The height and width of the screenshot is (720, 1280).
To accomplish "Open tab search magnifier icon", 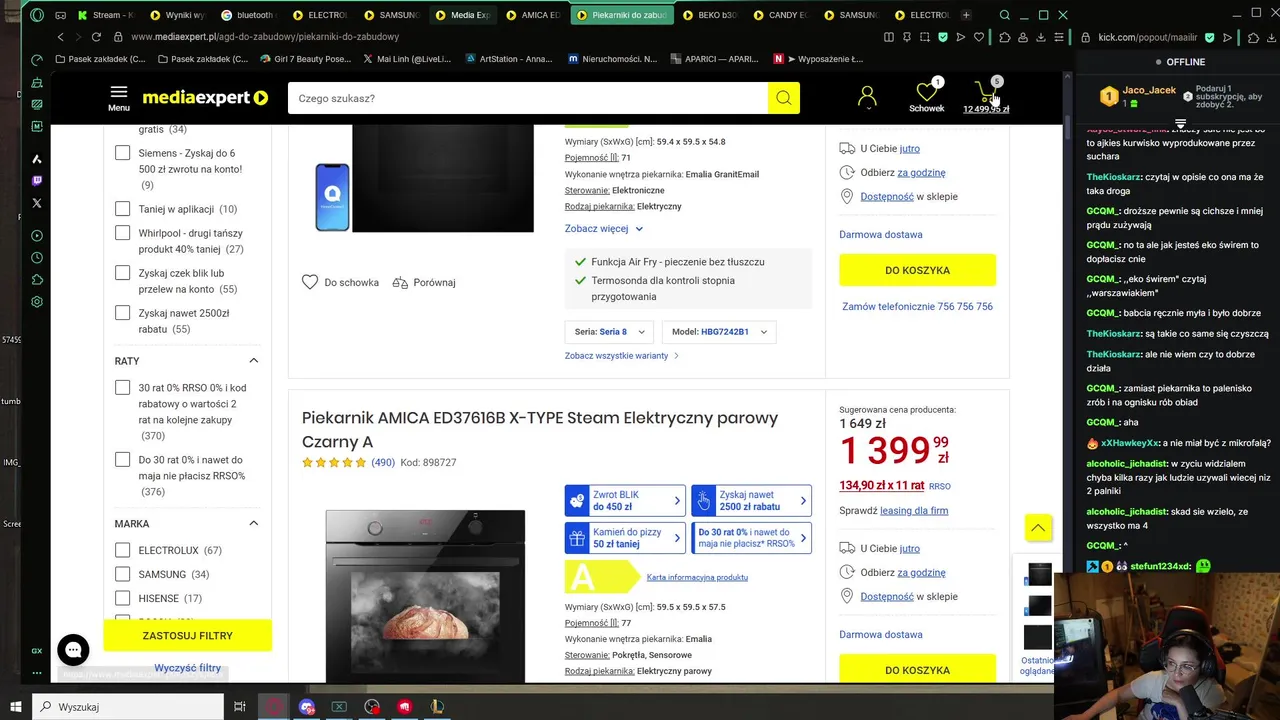I will click(1005, 15).
